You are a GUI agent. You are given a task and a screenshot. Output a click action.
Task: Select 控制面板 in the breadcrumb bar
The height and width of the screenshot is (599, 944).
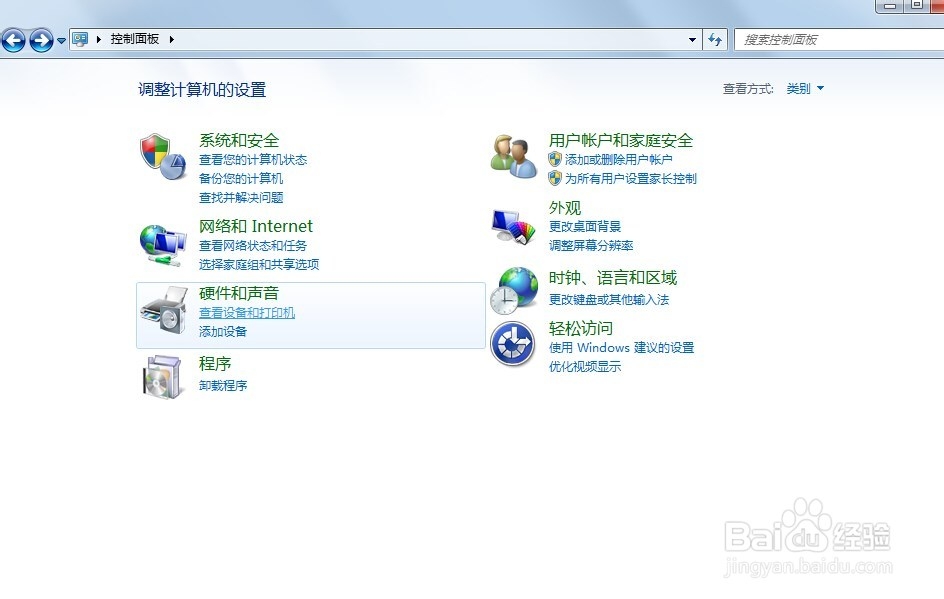tap(133, 39)
